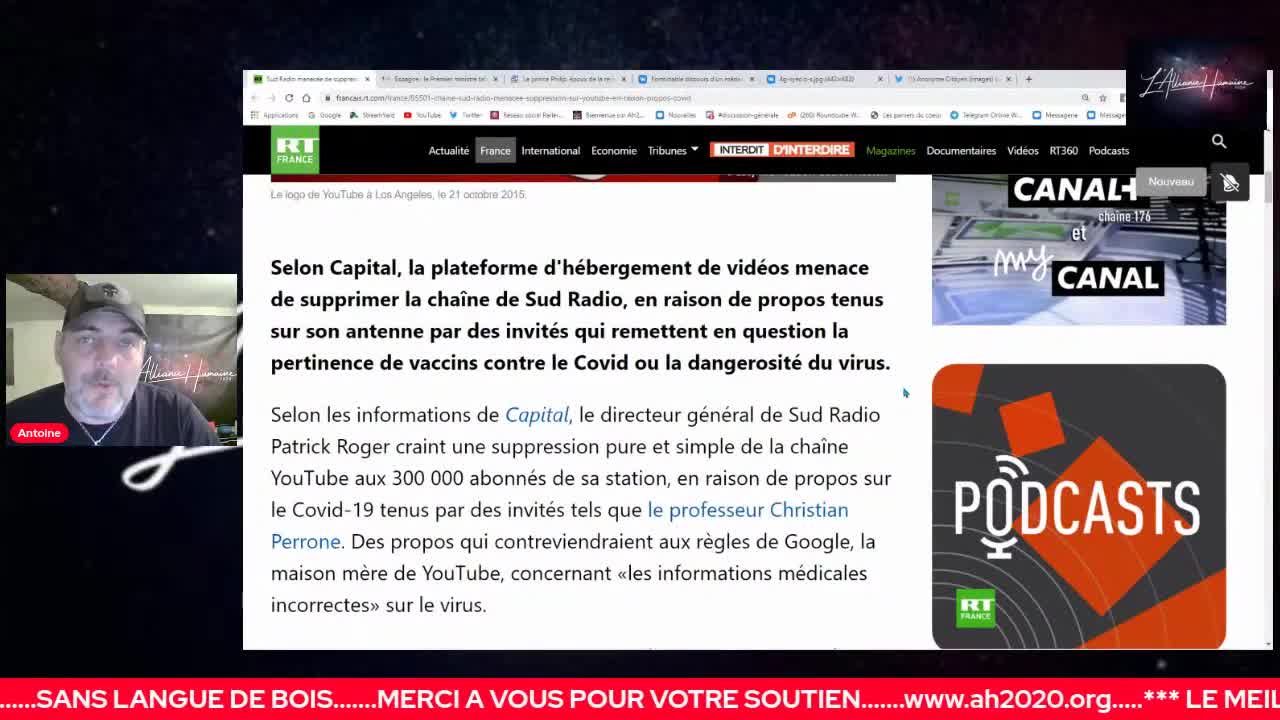The image size is (1280, 720).
Task: Go to the home page icon
Action: [306, 98]
